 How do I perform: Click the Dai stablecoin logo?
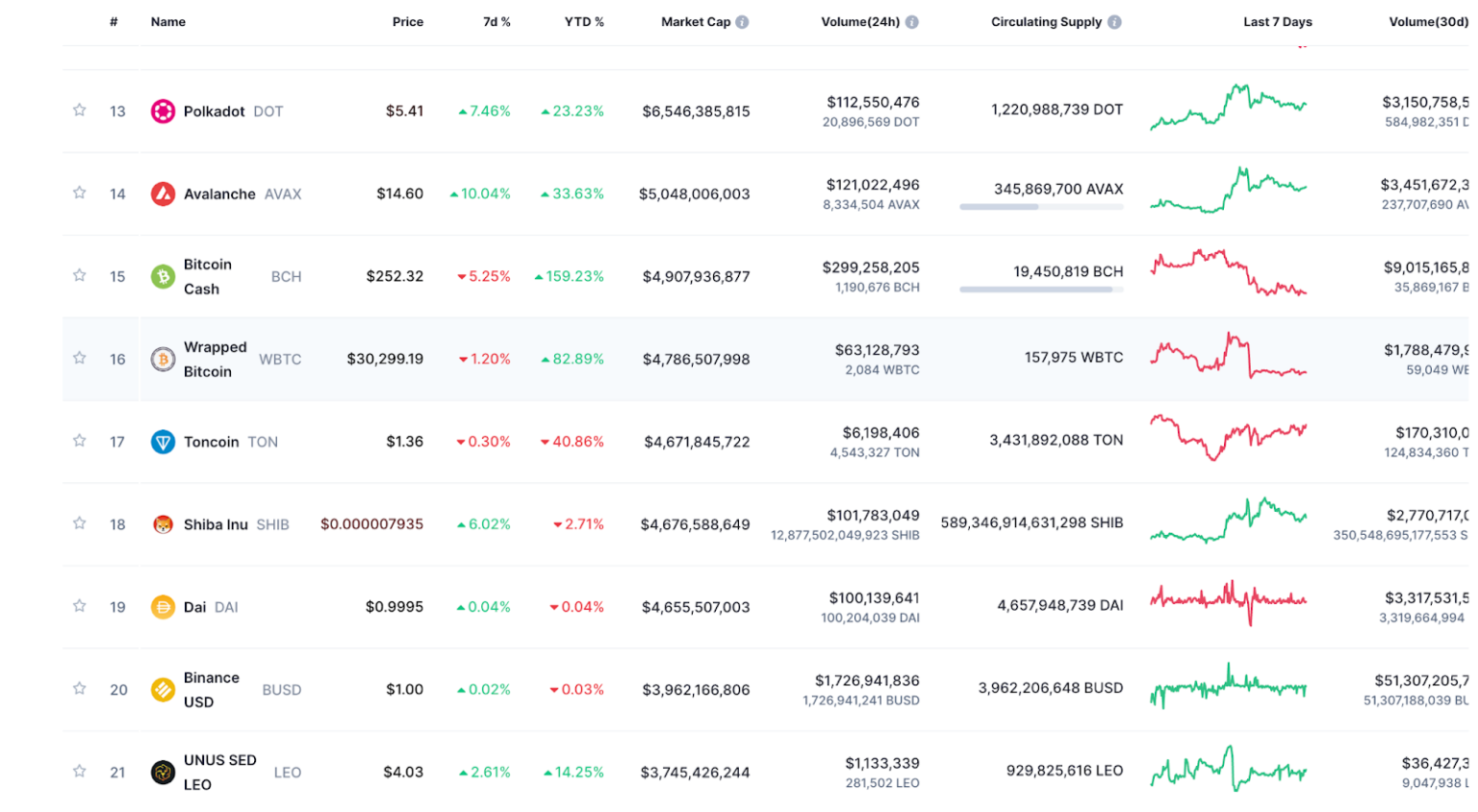163,607
